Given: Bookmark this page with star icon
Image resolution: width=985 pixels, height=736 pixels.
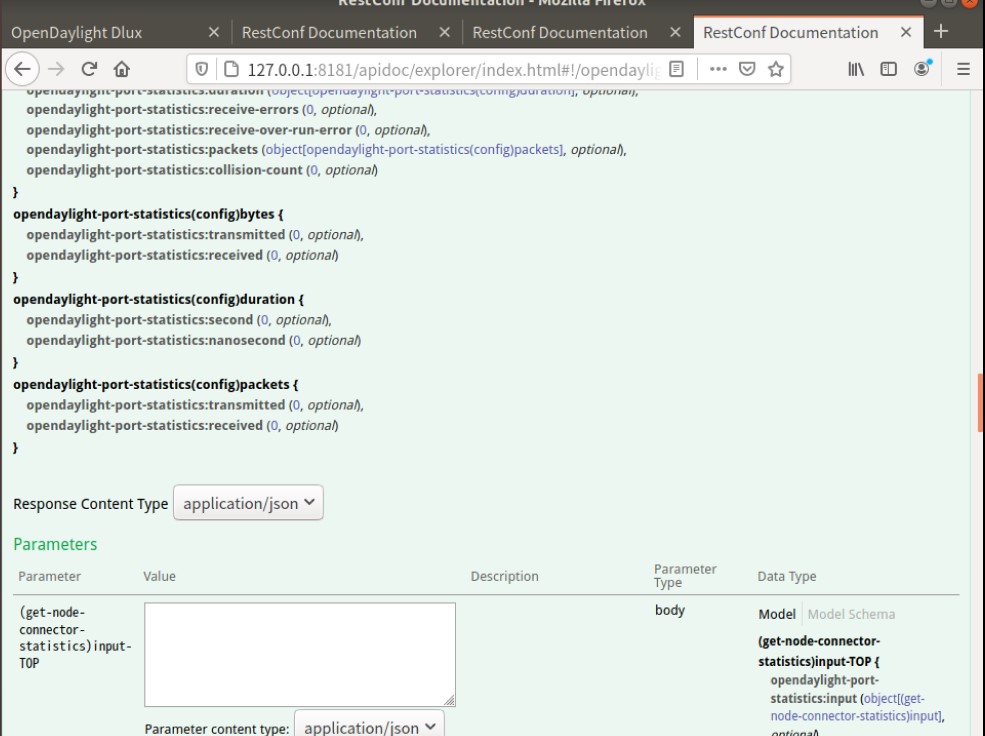Looking at the screenshot, I should click(x=776, y=69).
